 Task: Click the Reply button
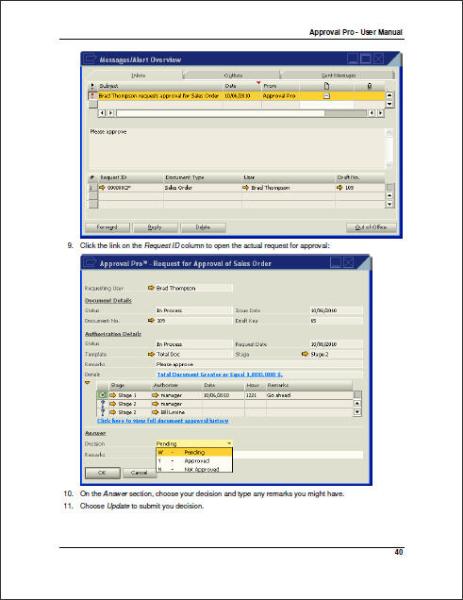point(155,227)
